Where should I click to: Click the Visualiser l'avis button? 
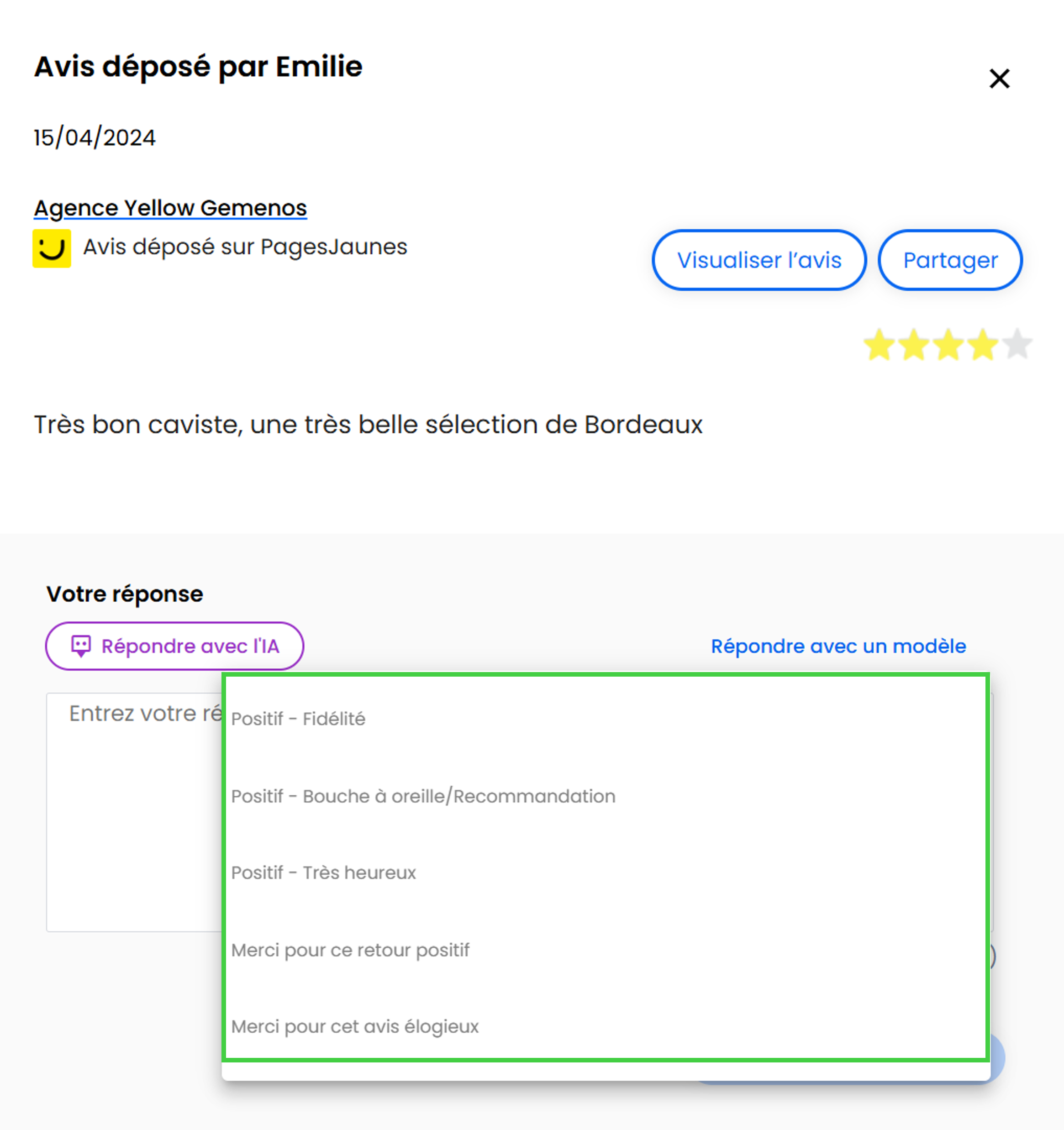pos(759,260)
